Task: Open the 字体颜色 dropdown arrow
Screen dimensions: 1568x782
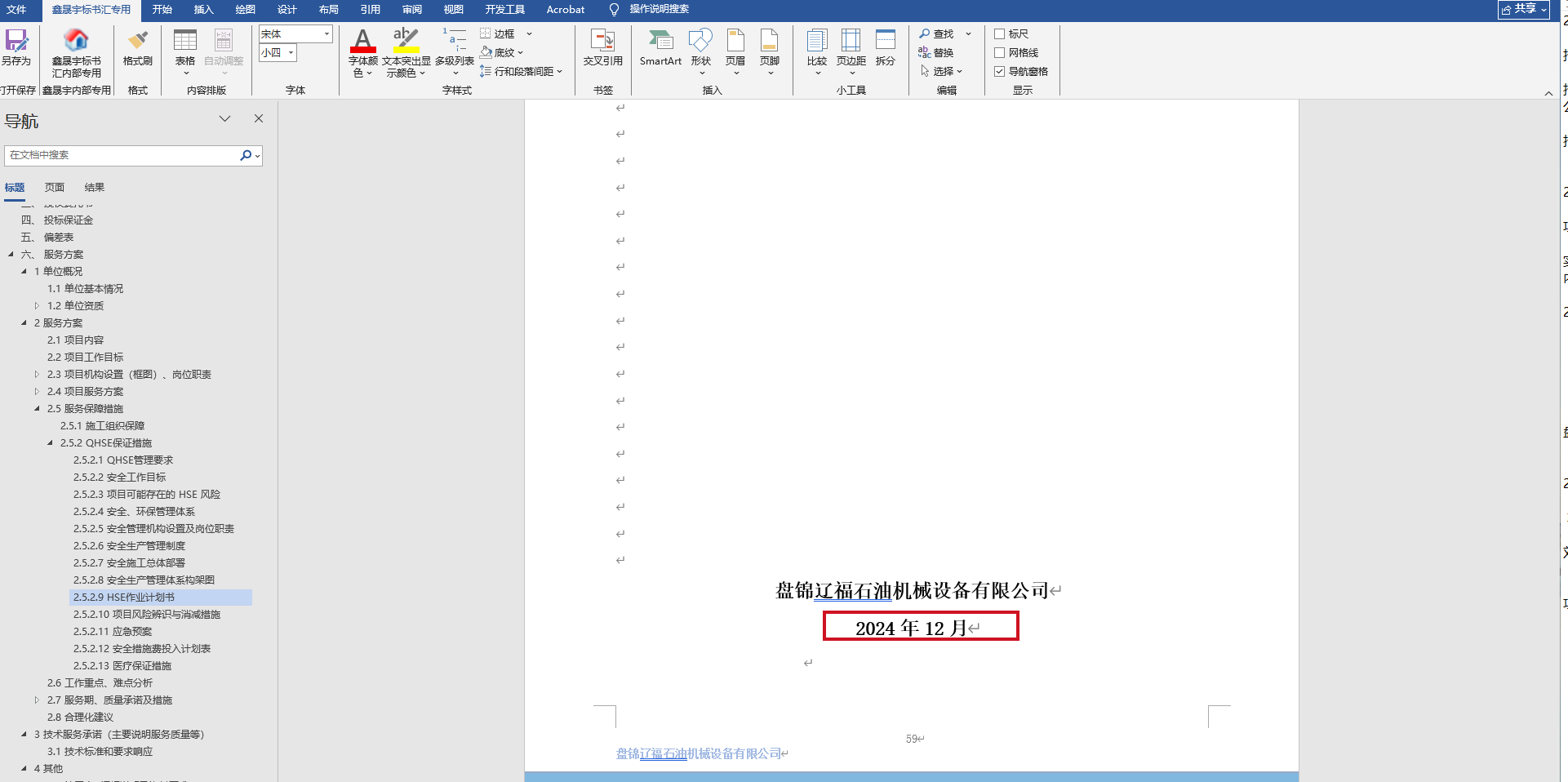Action: click(369, 73)
